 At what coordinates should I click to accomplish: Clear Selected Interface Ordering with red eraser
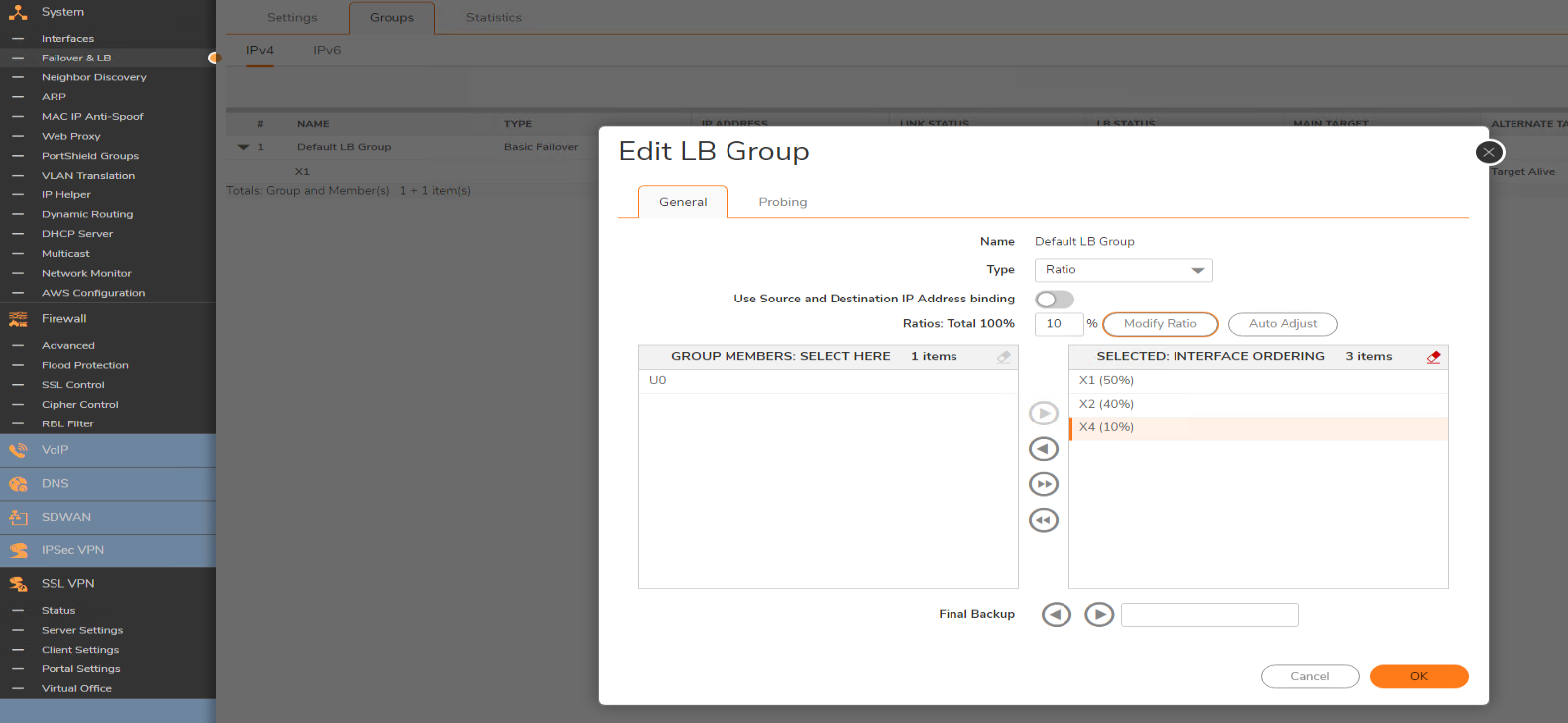pos(1433,357)
